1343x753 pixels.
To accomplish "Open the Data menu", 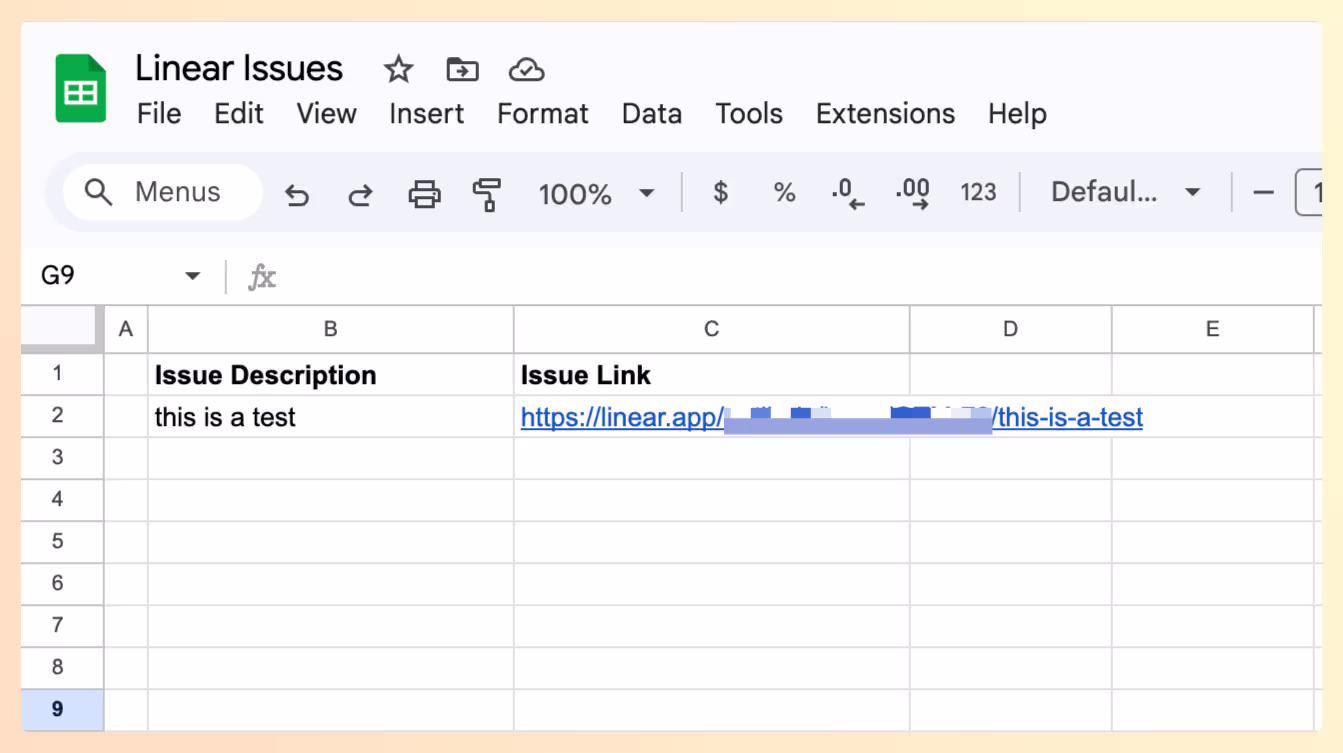I will [x=652, y=114].
